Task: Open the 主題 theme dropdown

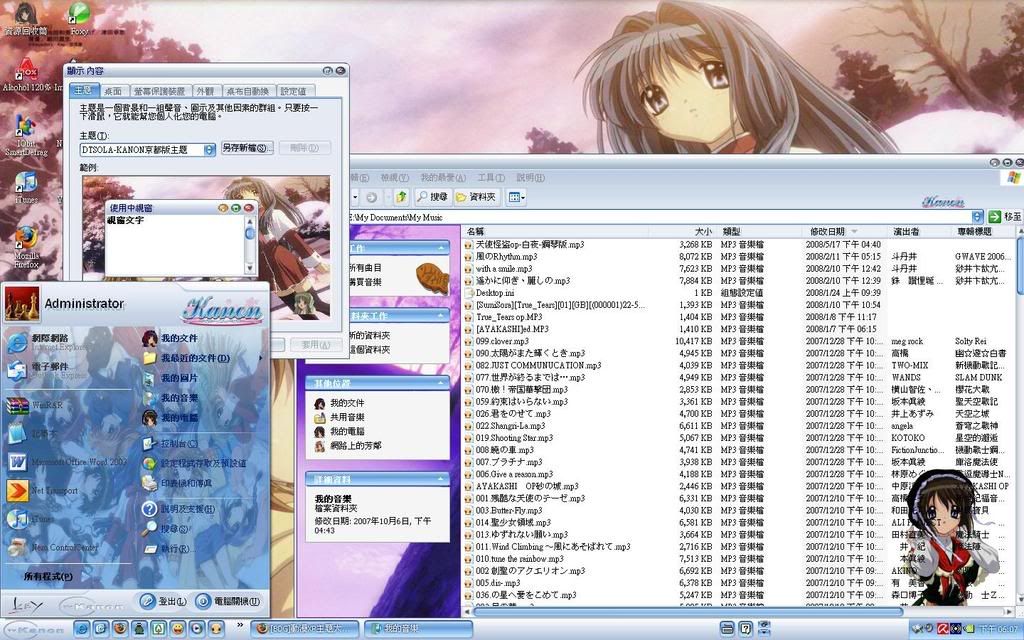Action: pos(209,150)
